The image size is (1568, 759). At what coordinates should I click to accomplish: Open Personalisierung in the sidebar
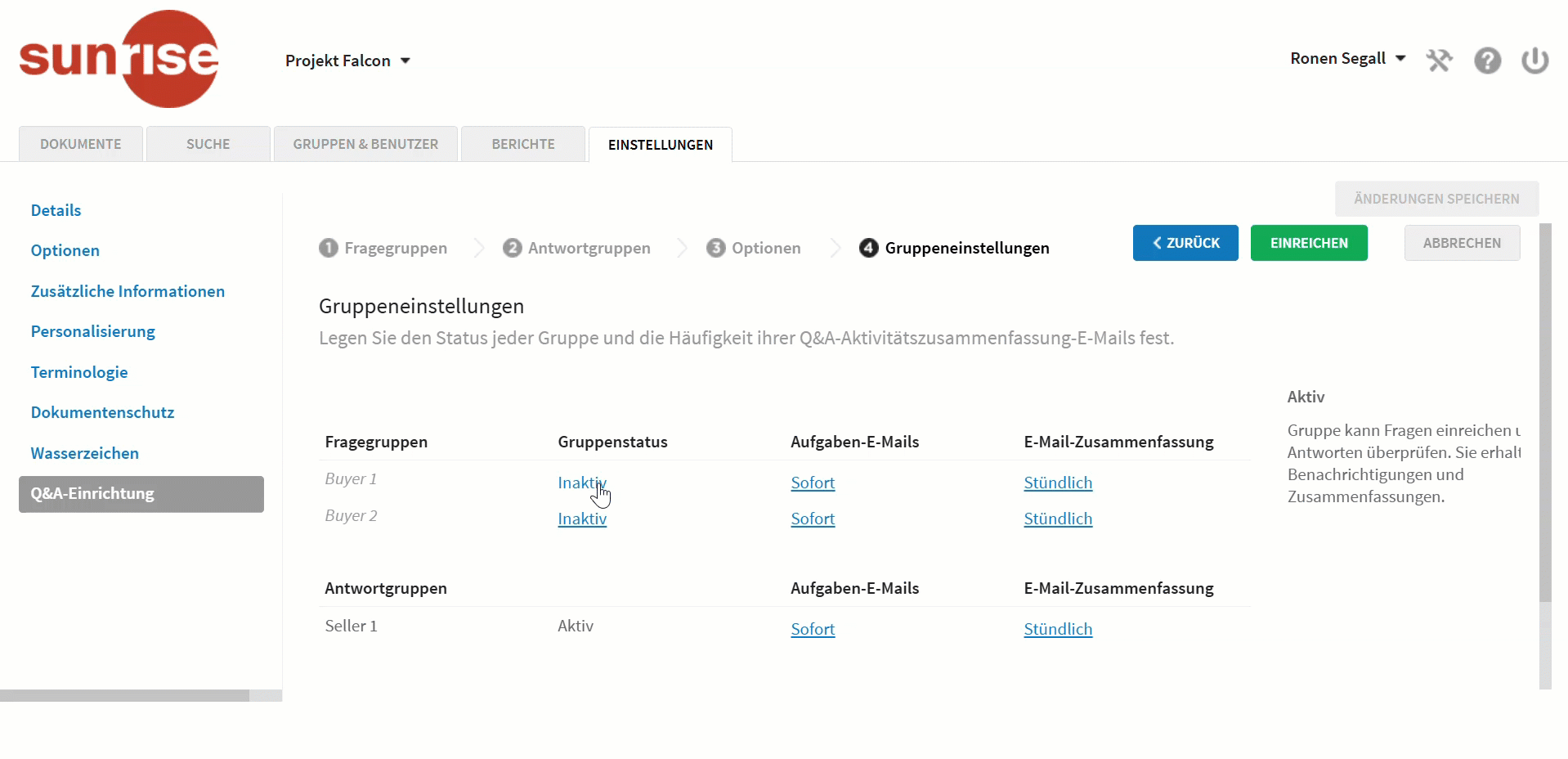pos(93,331)
